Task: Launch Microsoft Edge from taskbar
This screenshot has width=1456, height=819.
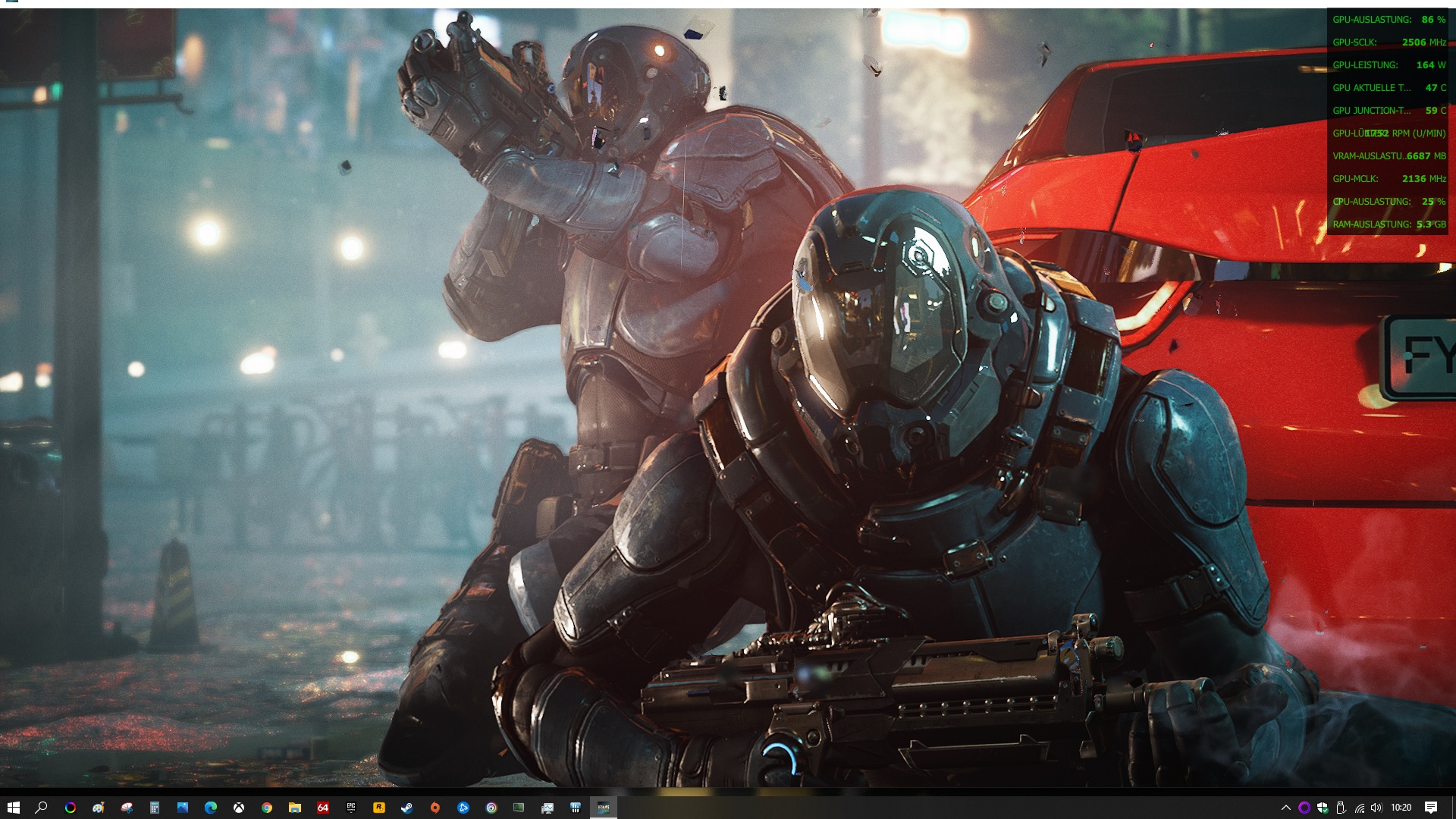Action: point(211,808)
